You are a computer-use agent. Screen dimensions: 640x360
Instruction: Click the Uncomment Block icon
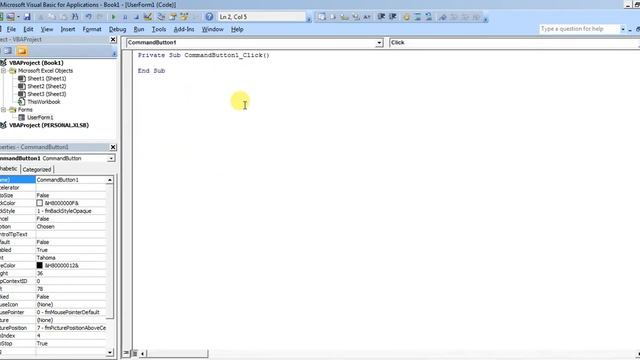pyautogui.click(x=429, y=17)
